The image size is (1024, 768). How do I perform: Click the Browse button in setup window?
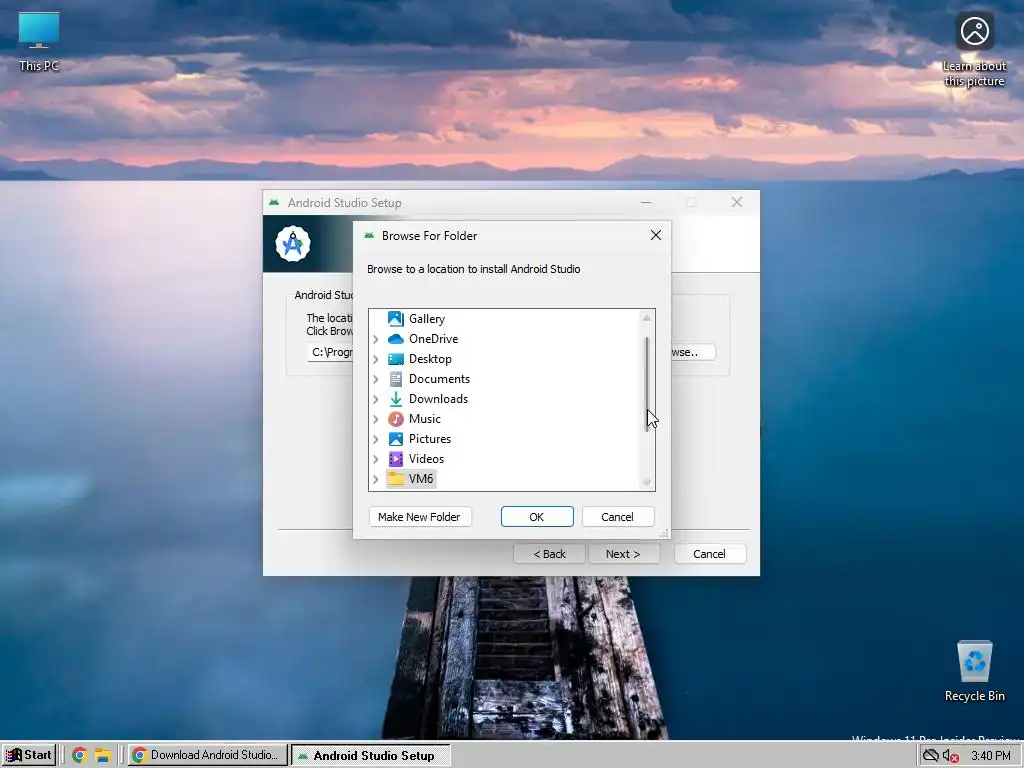pyautogui.click(x=693, y=352)
